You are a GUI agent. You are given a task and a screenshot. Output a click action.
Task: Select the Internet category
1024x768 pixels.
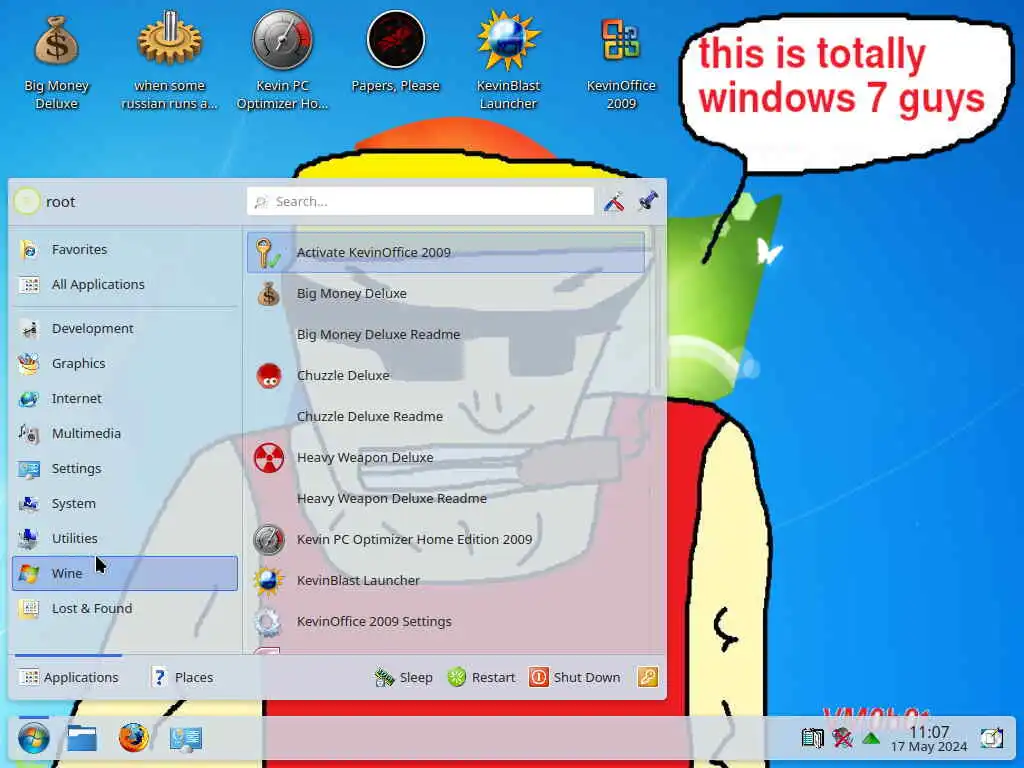point(124,398)
